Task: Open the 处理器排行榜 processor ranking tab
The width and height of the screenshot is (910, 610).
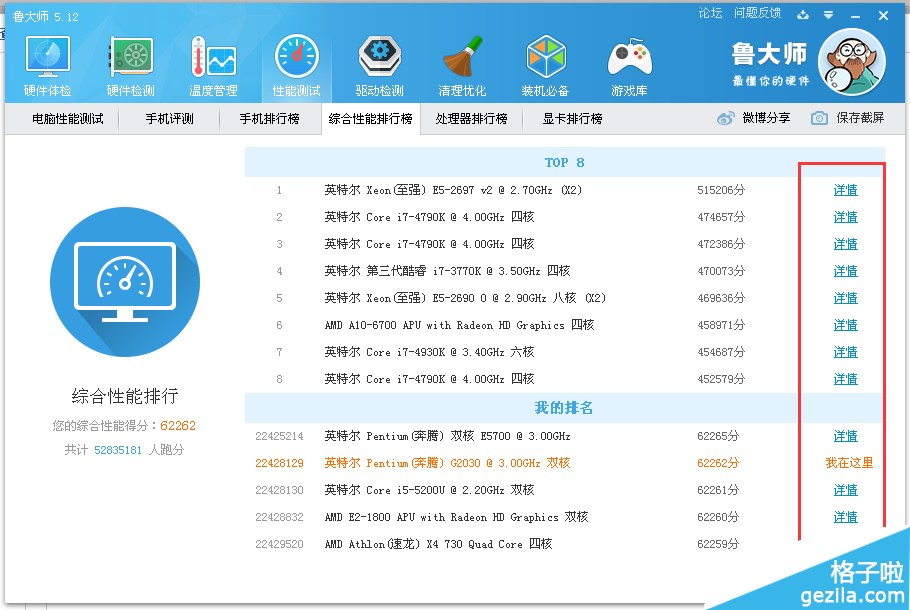Action: tap(474, 120)
